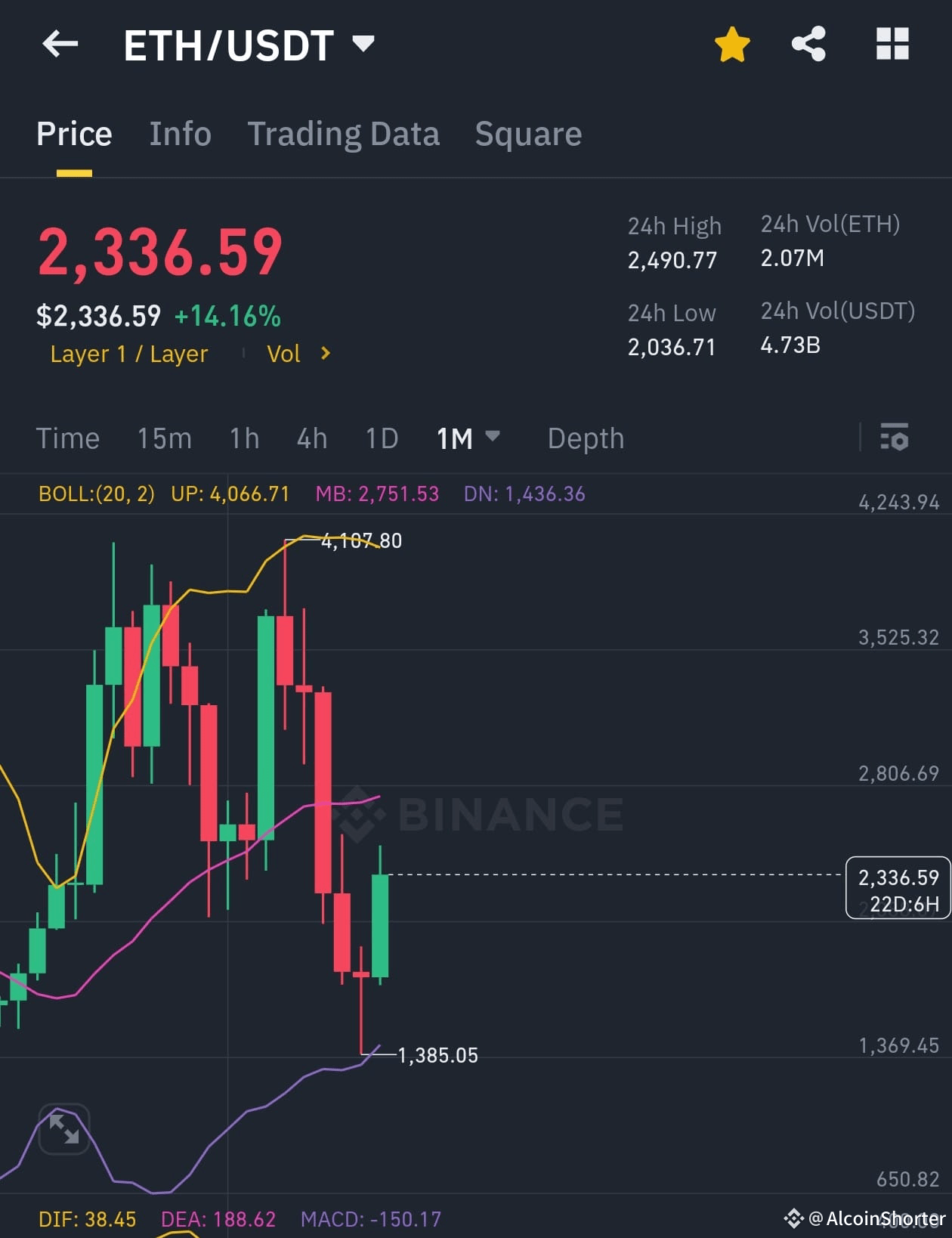952x1238 pixels.
Task: Tap the back arrow icon
Action: click(60, 45)
